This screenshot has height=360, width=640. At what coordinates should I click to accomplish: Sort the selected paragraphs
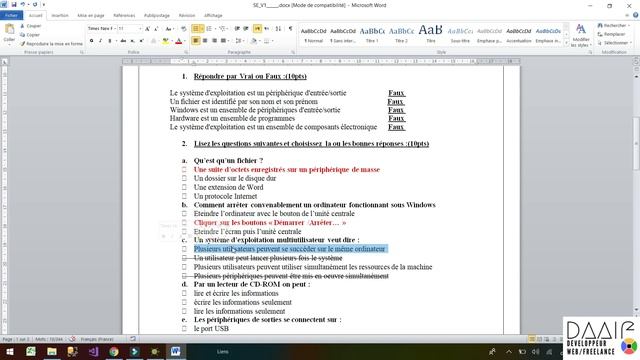(x=278, y=29)
